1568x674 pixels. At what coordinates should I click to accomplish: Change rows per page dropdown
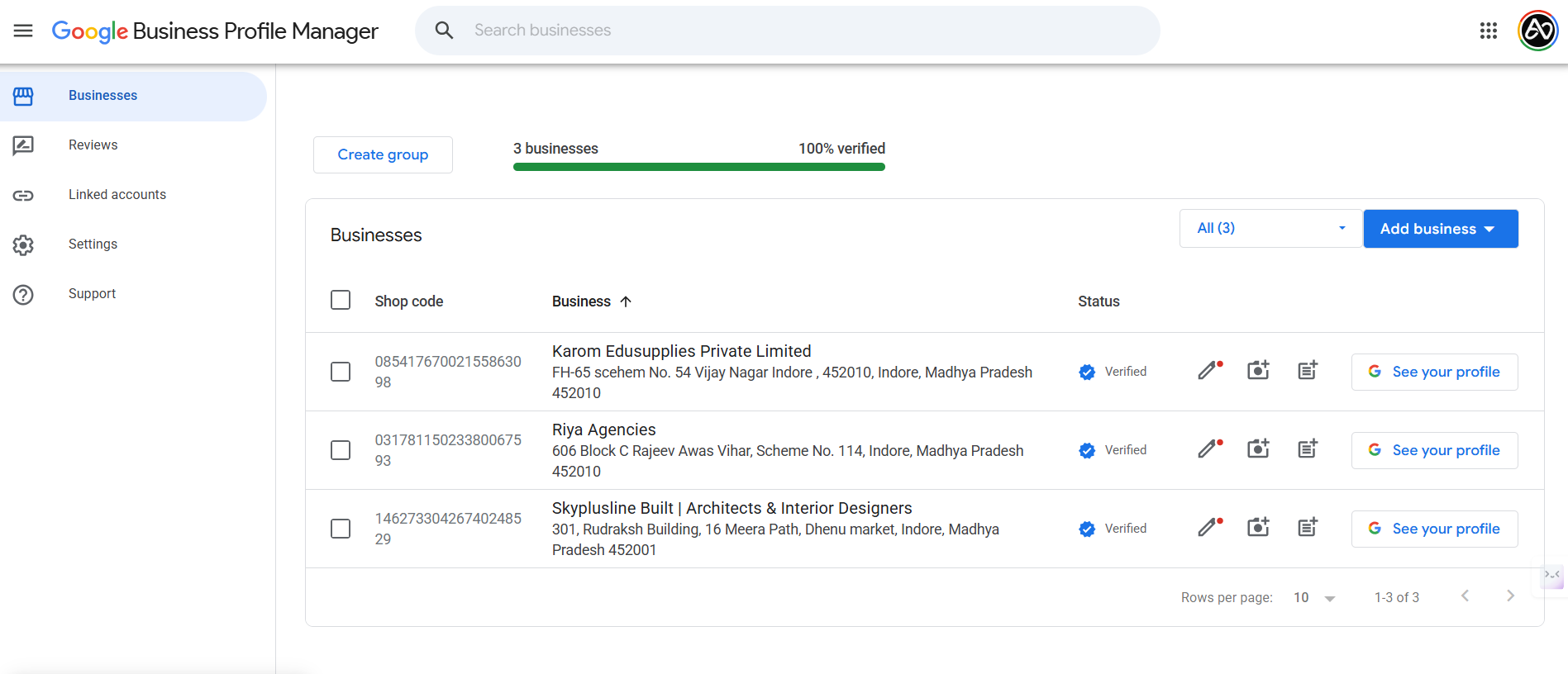[x=1314, y=598]
